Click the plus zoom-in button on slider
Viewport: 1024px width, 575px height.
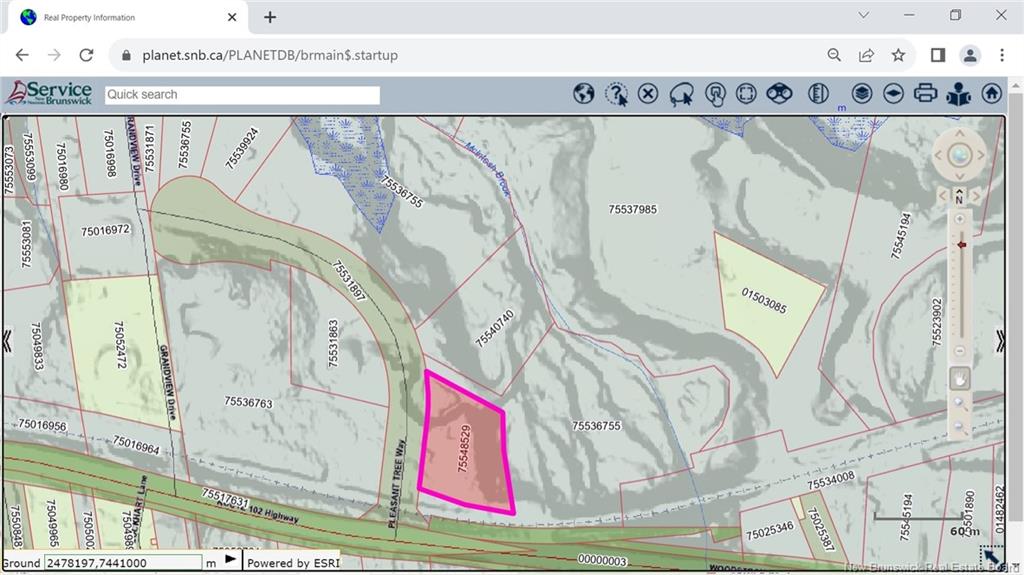[x=959, y=220]
